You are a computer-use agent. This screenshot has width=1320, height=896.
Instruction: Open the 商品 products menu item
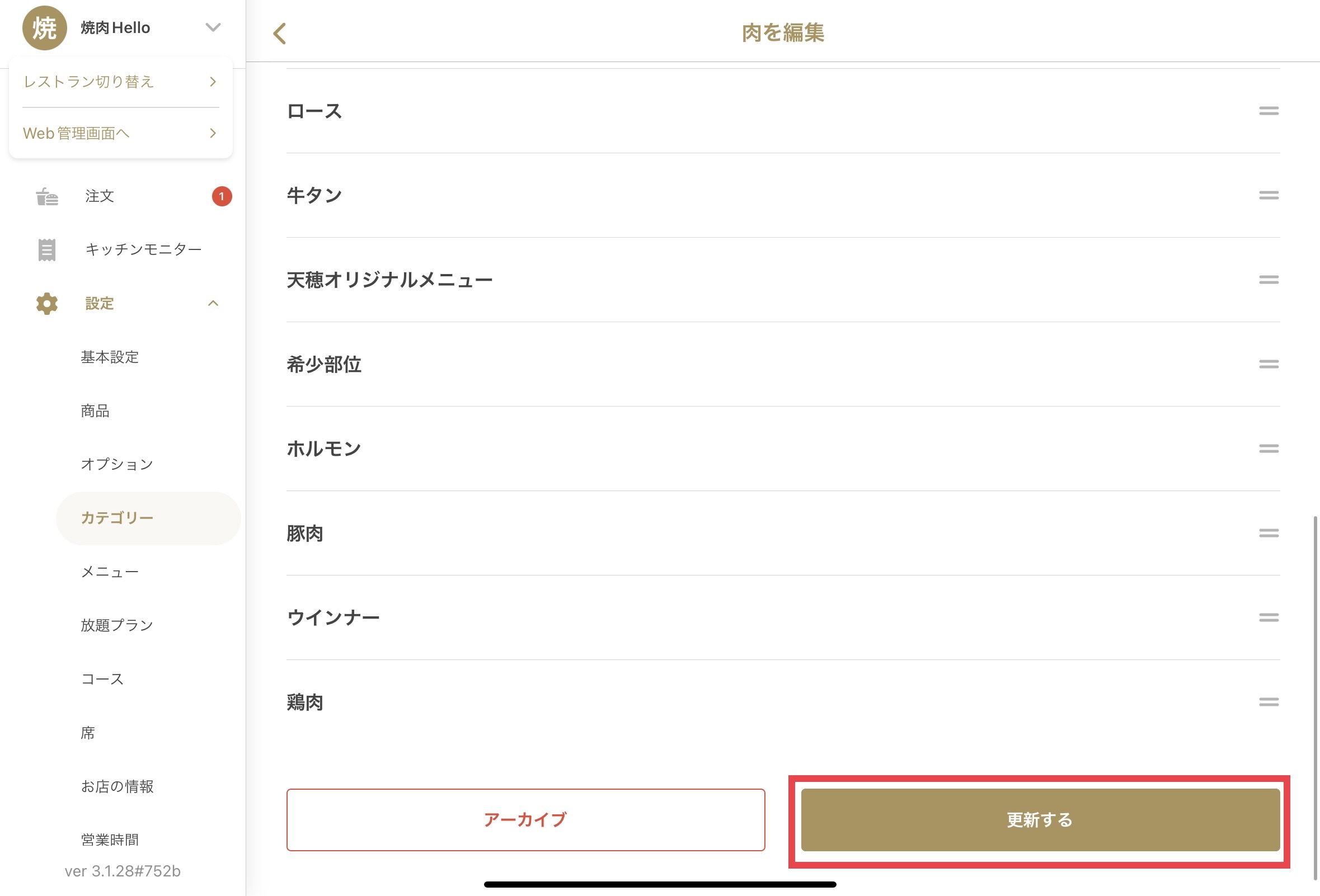click(95, 411)
